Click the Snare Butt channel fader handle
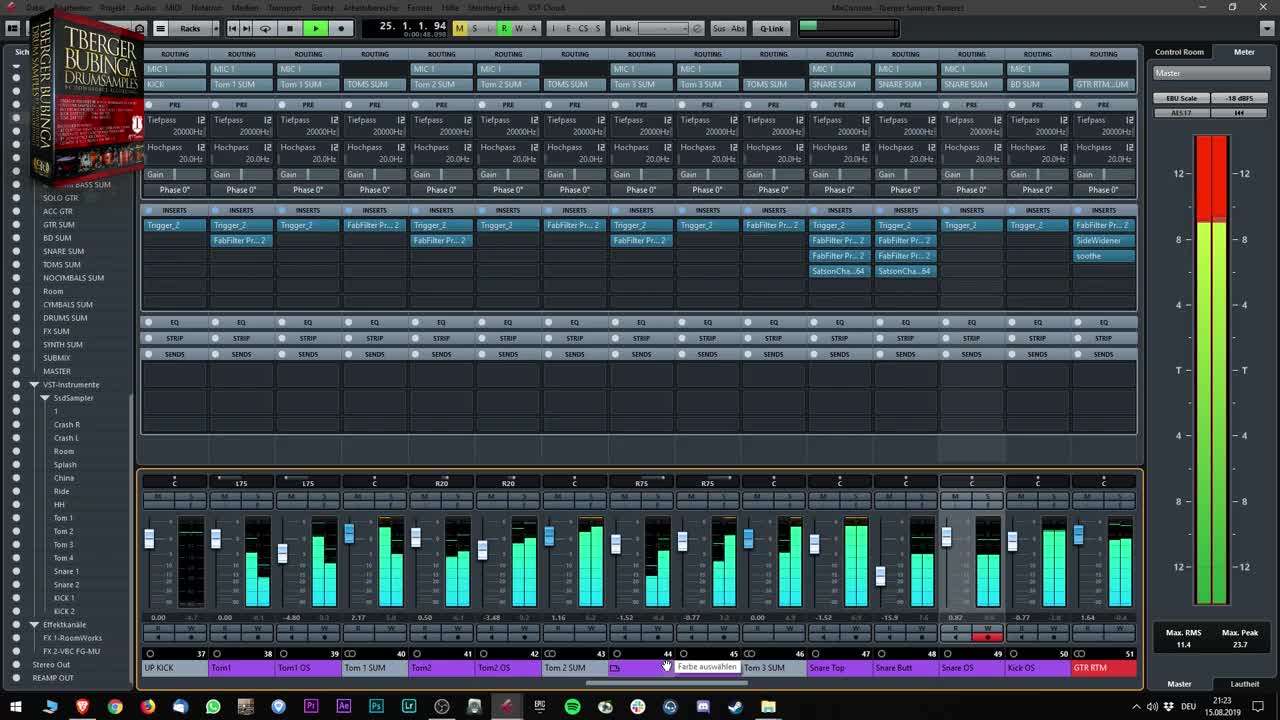1280x720 pixels. pyautogui.click(x=880, y=576)
